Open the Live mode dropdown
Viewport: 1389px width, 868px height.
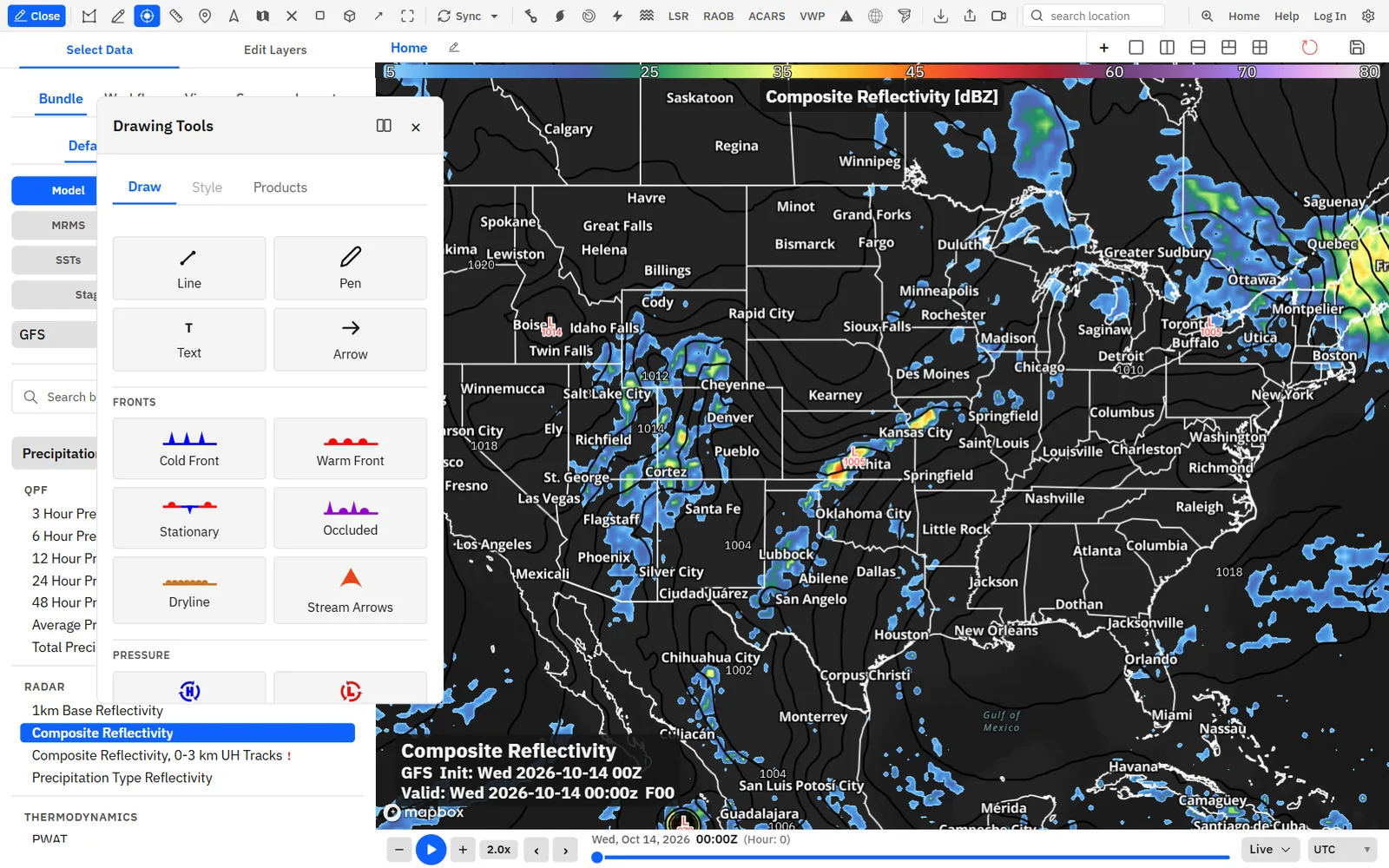click(x=1269, y=849)
